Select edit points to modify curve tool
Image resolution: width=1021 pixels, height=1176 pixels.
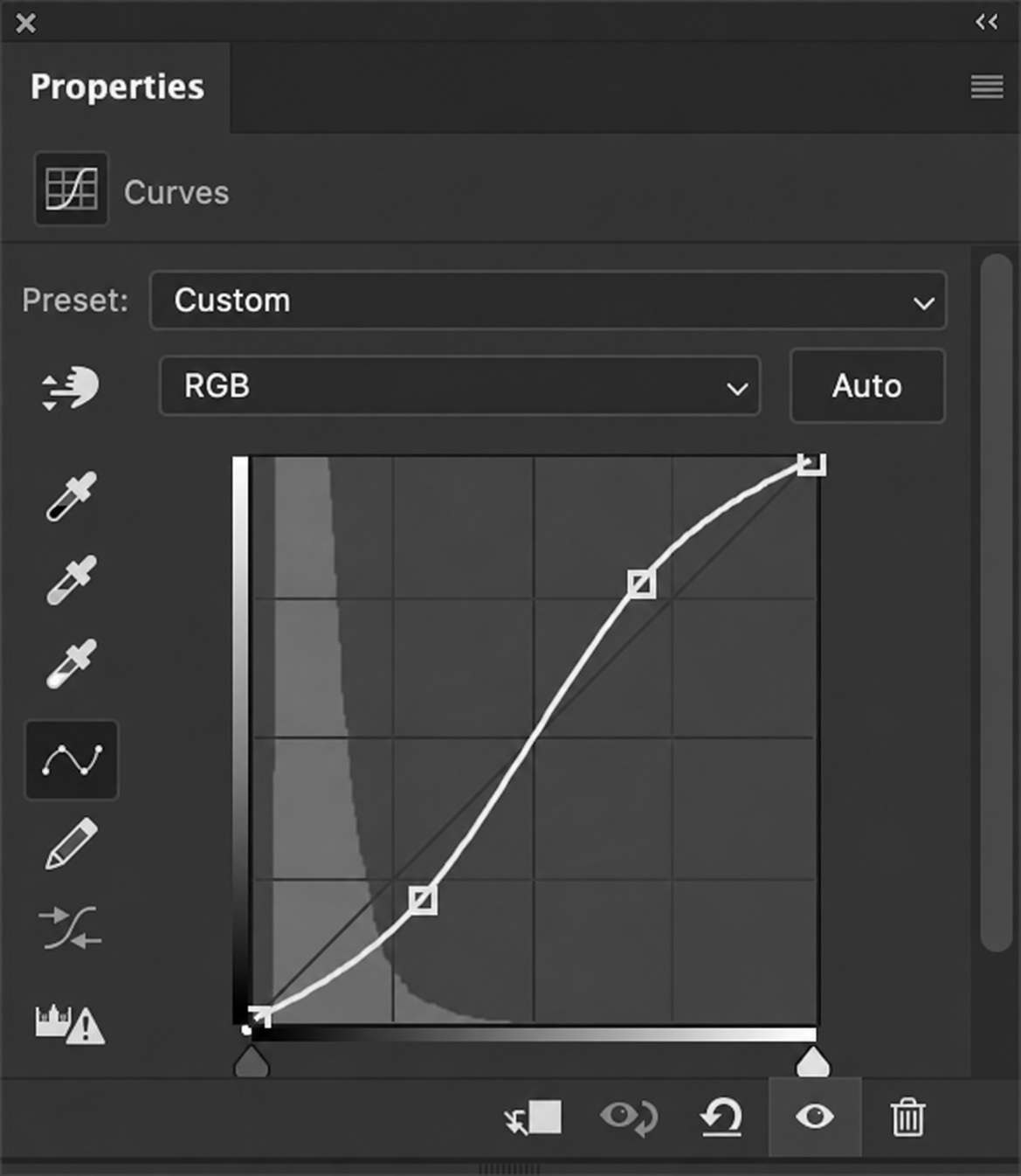pyautogui.click(x=72, y=759)
